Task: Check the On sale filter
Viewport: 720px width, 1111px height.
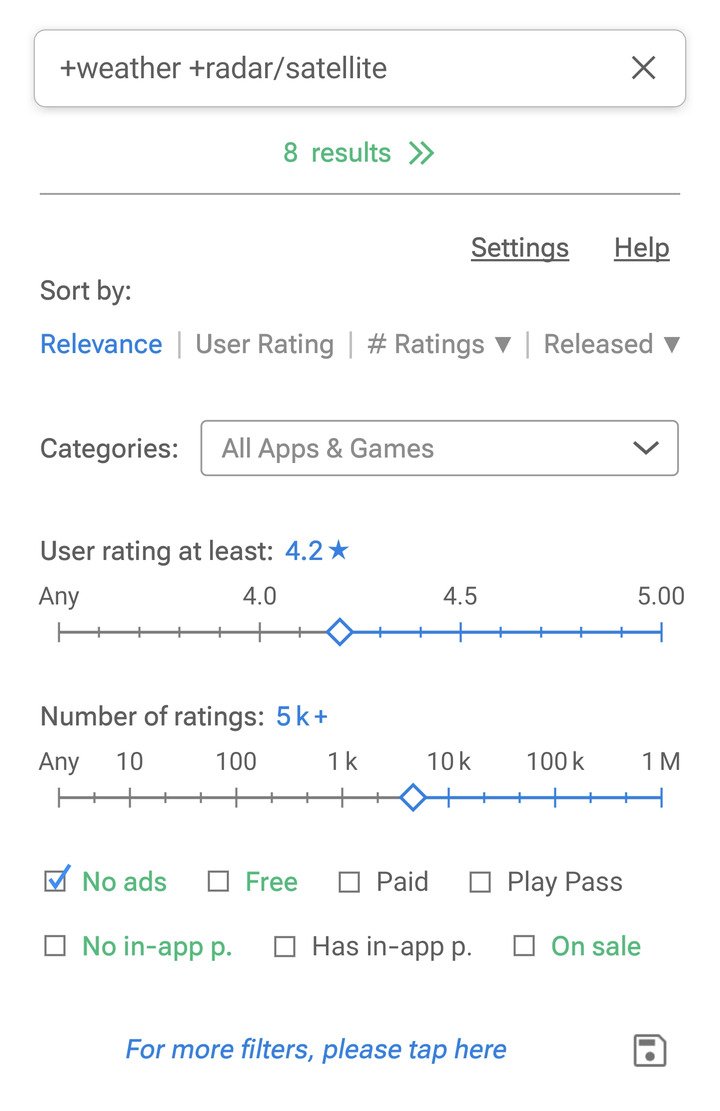Action: pos(524,946)
